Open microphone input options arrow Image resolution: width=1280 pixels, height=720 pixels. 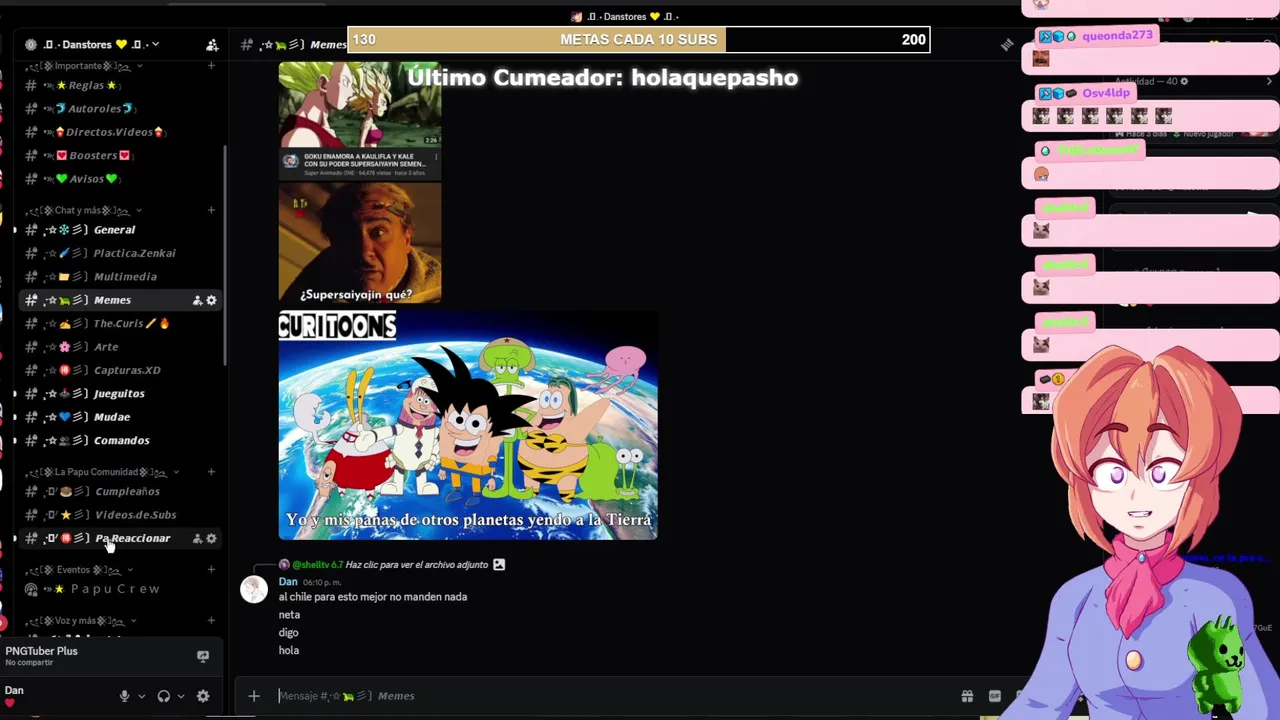(x=142, y=696)
